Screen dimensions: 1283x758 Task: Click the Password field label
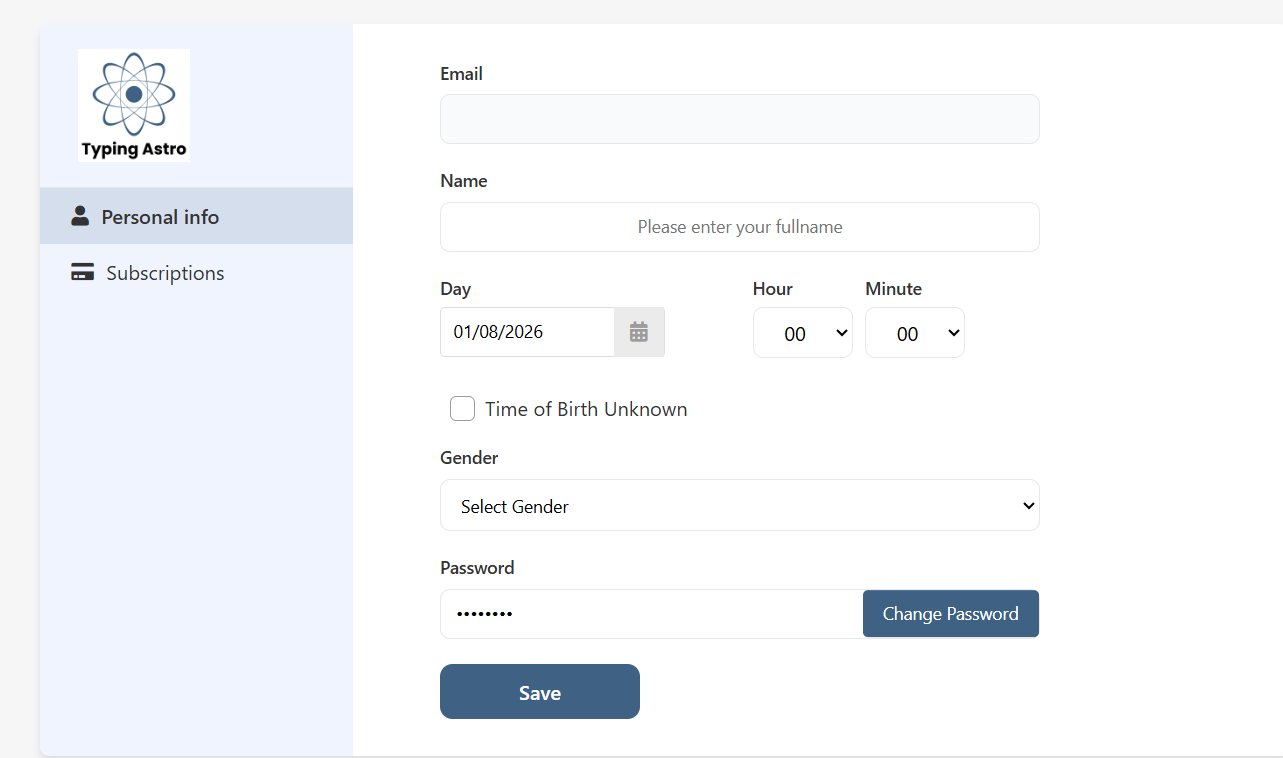(477, 568)
